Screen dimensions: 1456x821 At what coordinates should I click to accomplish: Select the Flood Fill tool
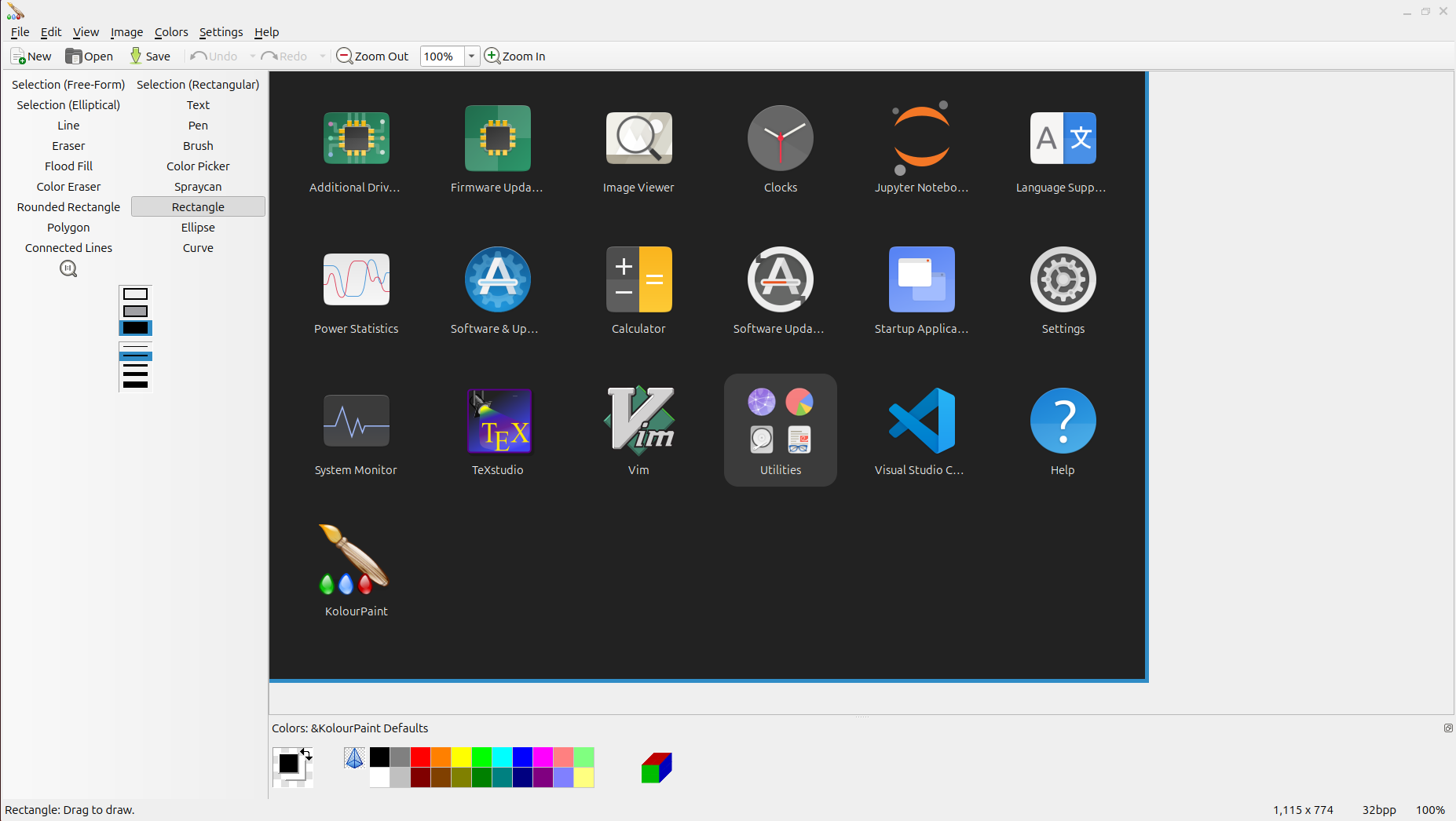pos(68,166)
